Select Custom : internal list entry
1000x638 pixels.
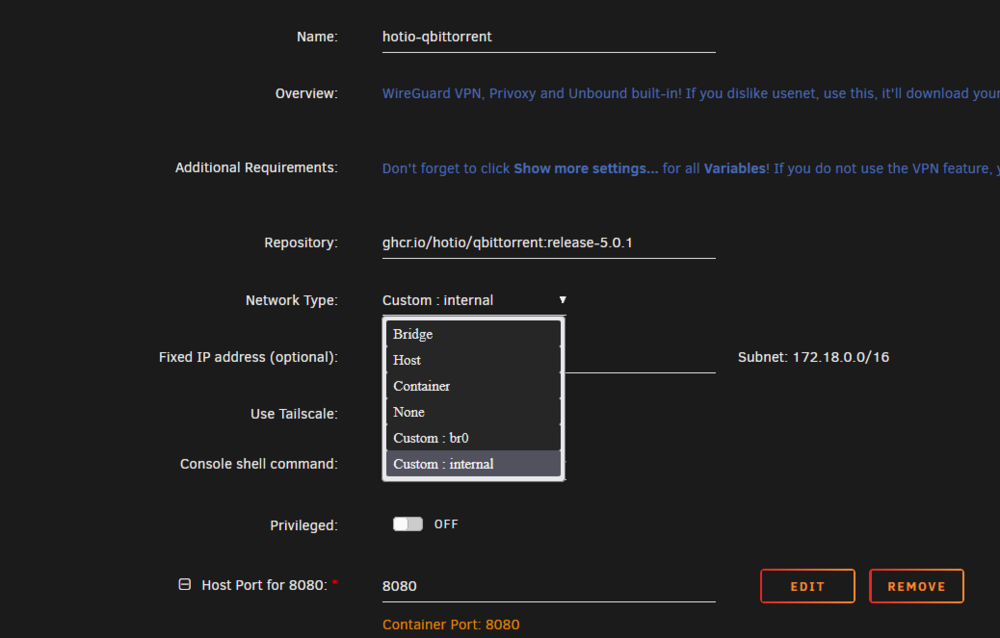(x=473, y=464)
